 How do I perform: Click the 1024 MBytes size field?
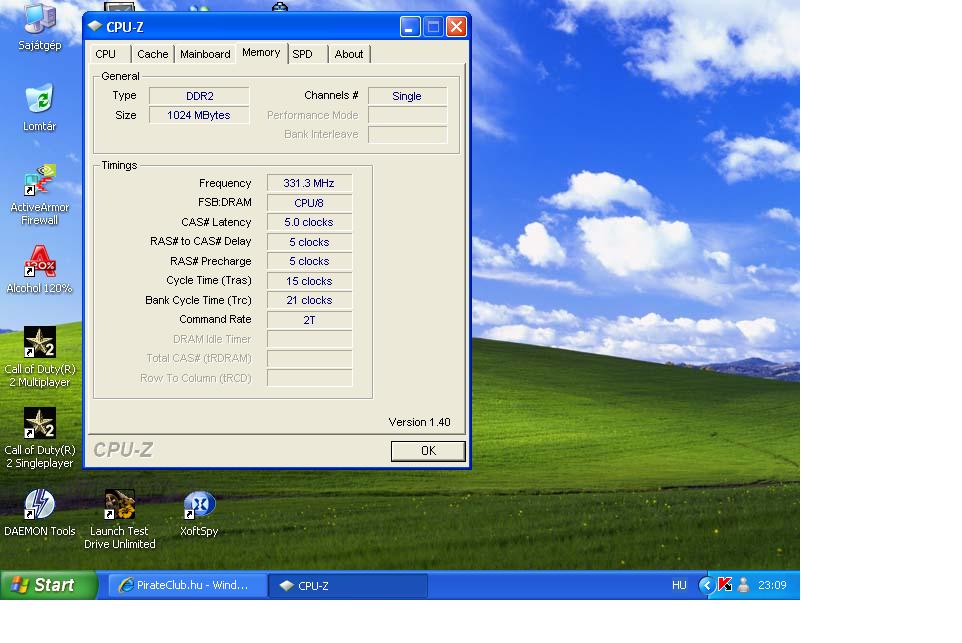click(199, 115)
